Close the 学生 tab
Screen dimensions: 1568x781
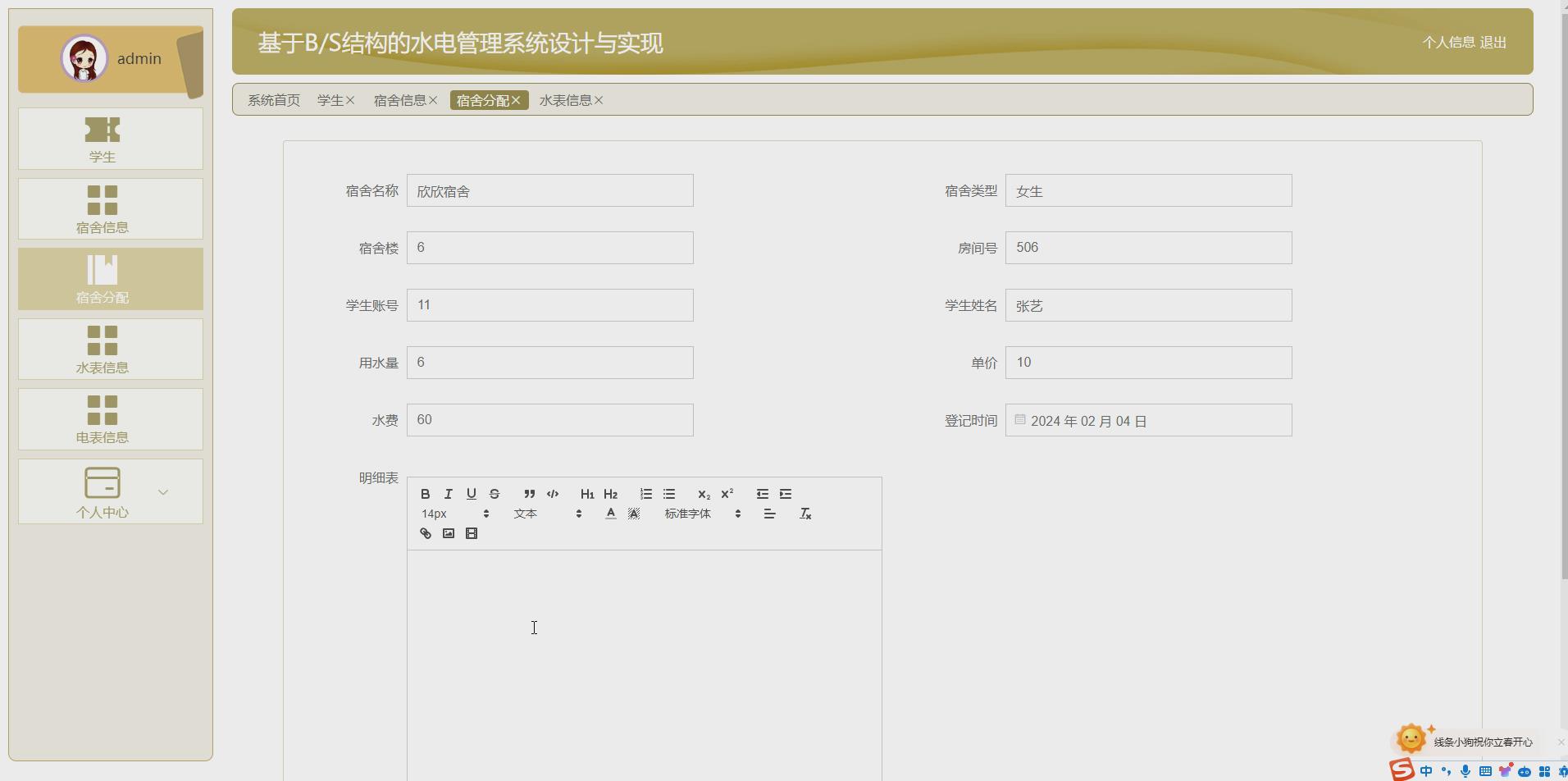click(350, 100)
